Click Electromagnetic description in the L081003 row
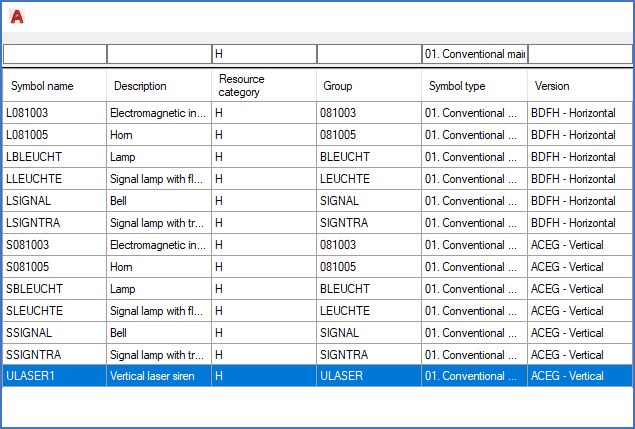The width and height of the screenshot is (635, 429). coord(159,113)
